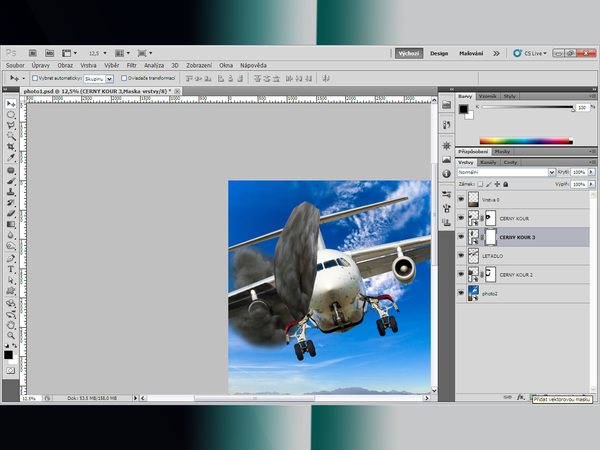Open the Filtr menu
This screenshot has height=450, width=600.
tap(131, 64)
